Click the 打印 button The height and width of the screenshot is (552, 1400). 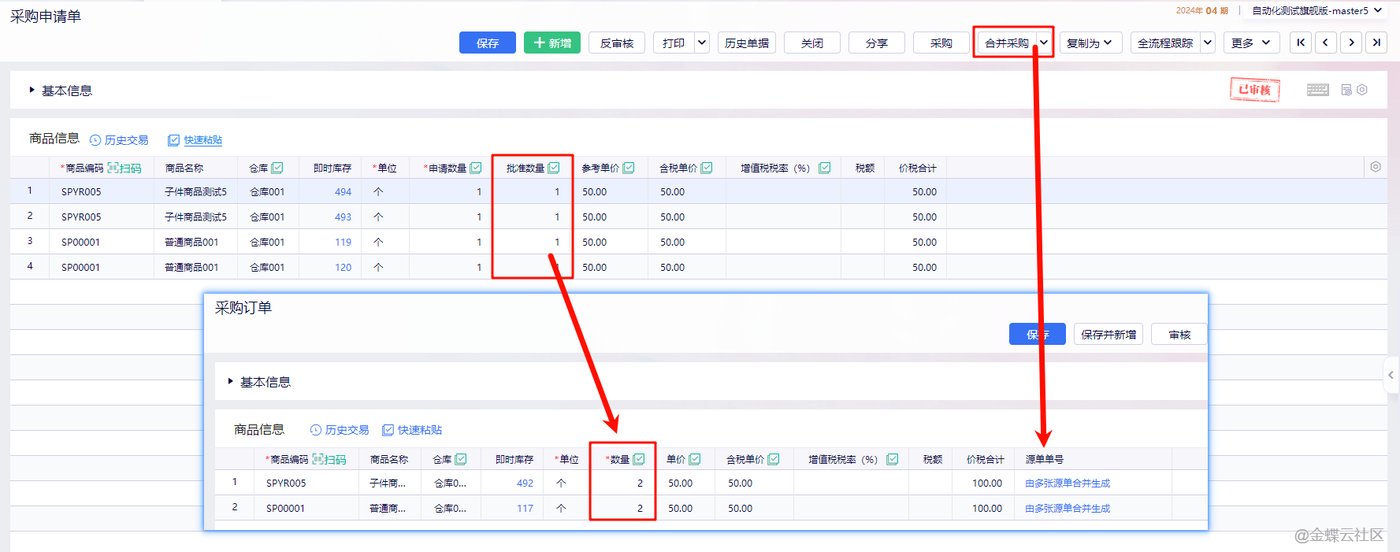pos(673,43)
